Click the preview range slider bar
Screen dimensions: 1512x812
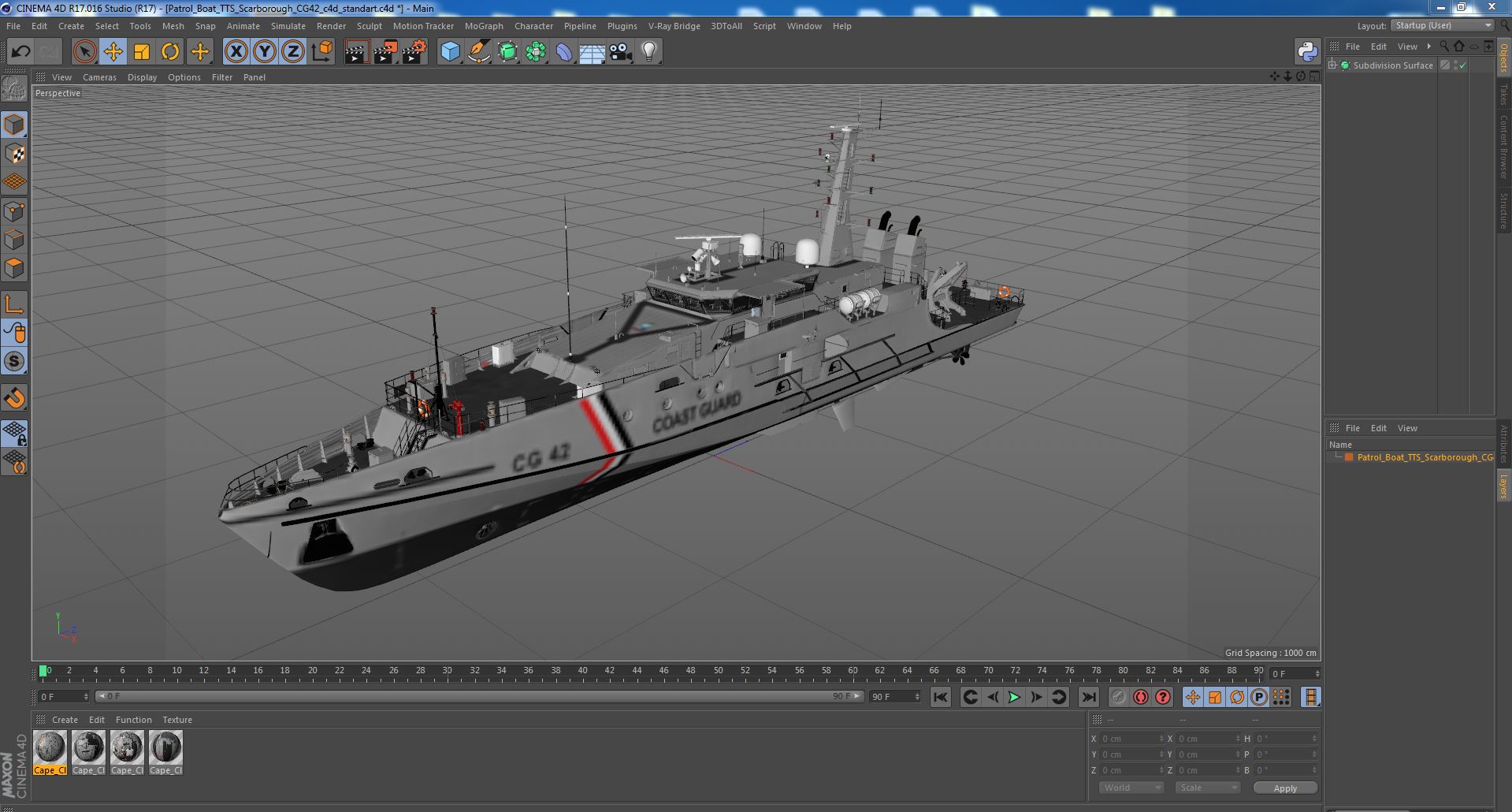(x=479, y=697)
